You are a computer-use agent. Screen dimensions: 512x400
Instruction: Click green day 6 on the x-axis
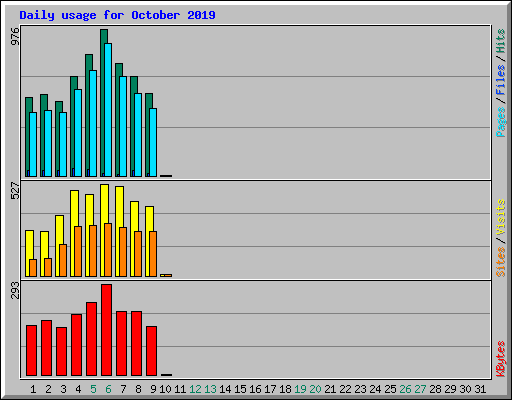108,389
